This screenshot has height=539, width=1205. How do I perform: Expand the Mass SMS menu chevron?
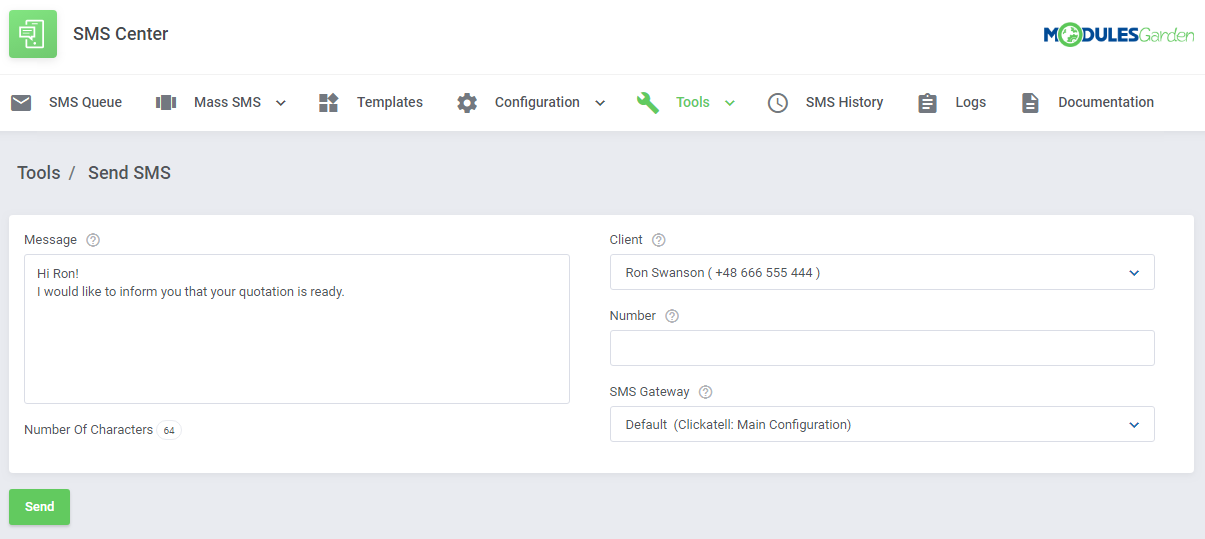coord(281,103)
